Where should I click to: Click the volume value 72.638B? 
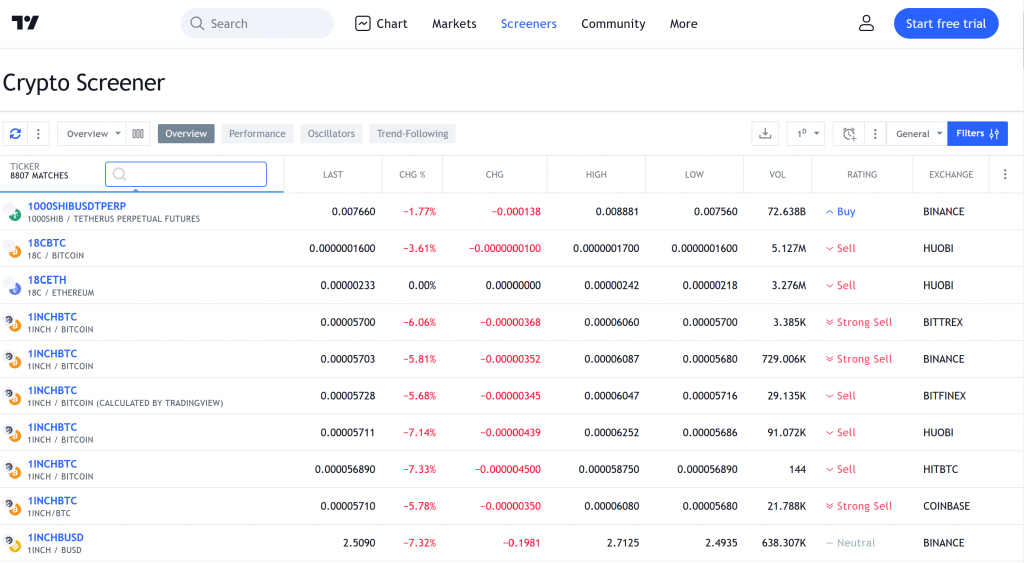(786, 212)
